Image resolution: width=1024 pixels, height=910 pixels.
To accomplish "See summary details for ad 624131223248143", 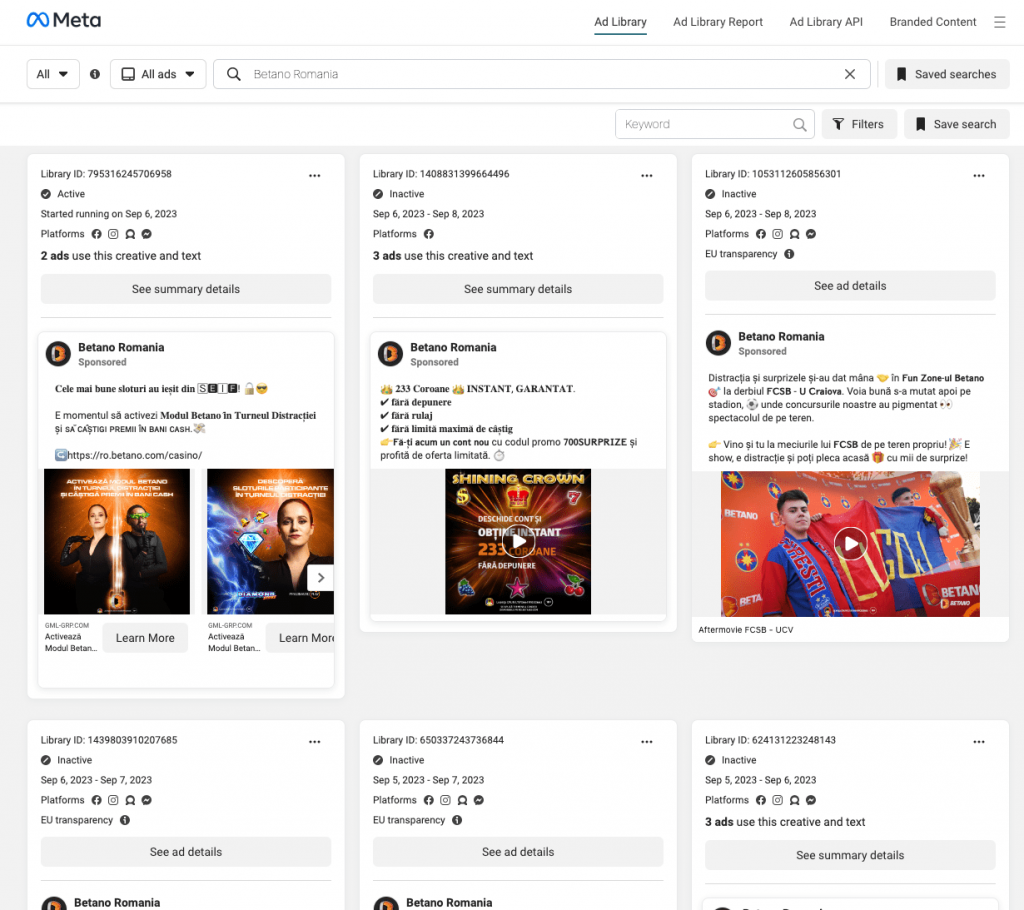I will 850,855.
